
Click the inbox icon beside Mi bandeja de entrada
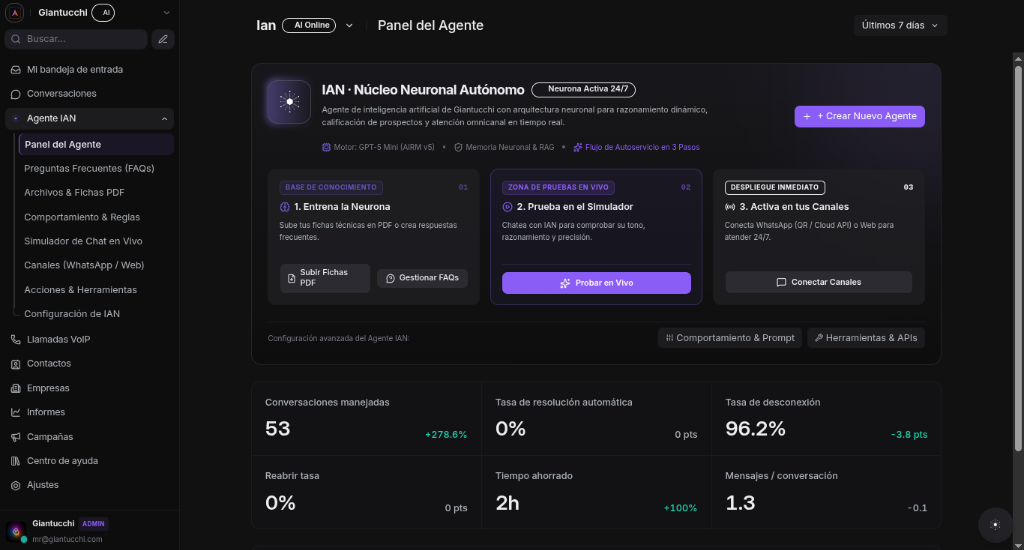(x=16, y=70)
